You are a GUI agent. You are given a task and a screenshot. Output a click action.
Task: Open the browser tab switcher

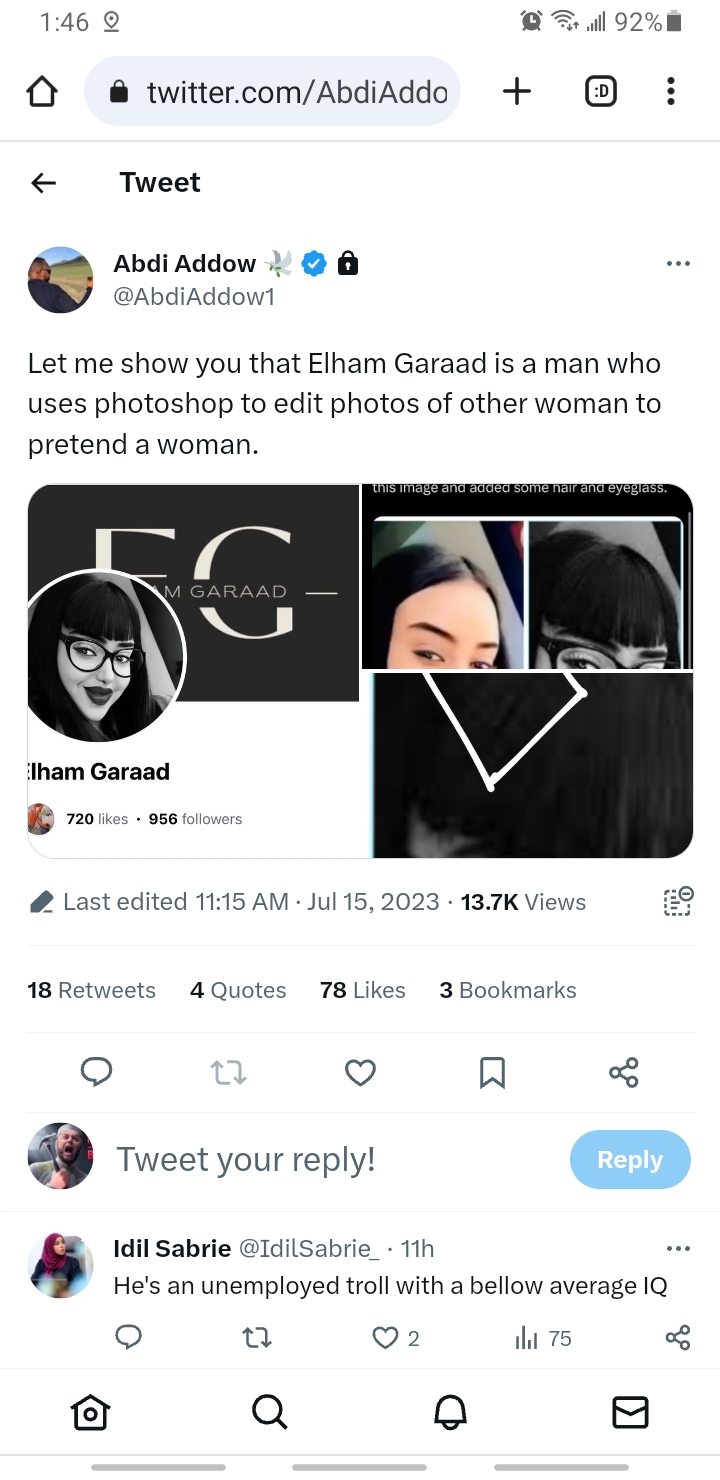pyautogui.click(x=600, y=92)
